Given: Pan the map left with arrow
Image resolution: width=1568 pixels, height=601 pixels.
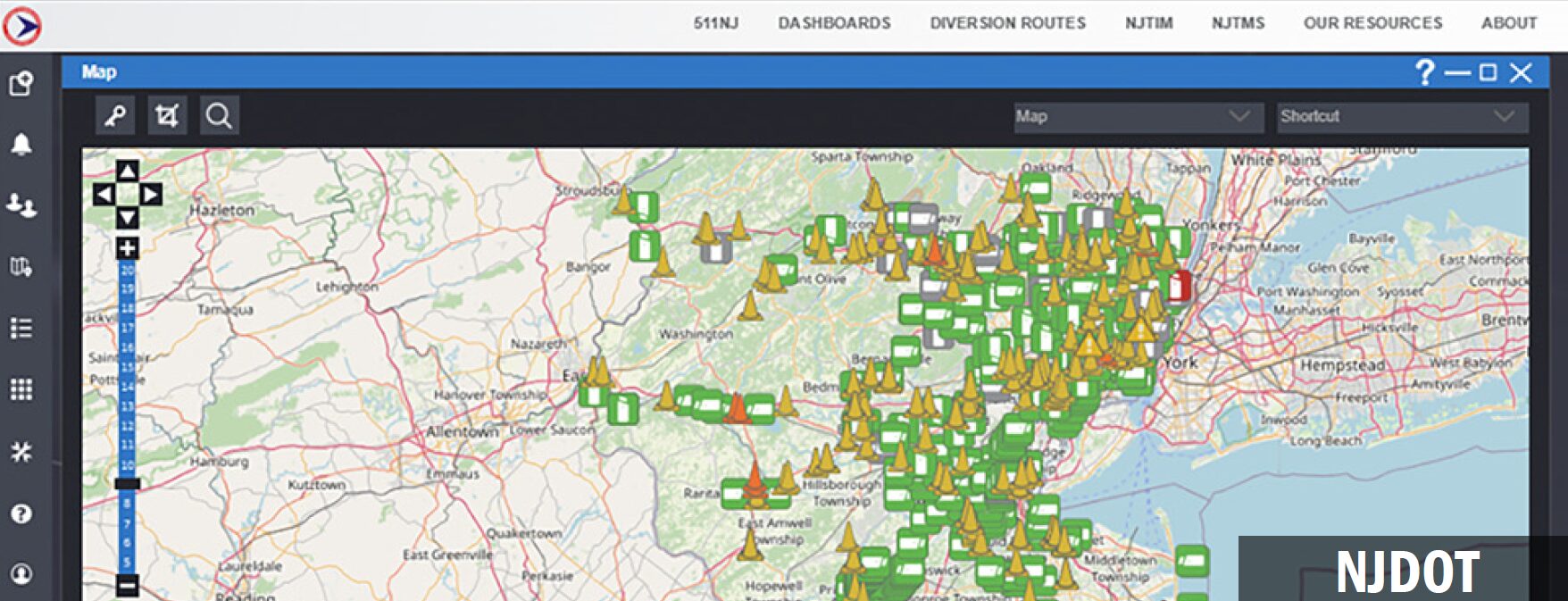Looking at the screenshot, I should (x=104, y=194).
